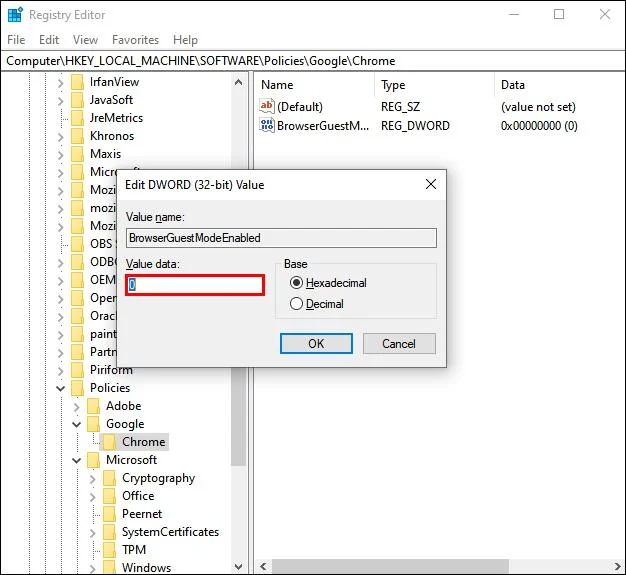Click the Registry Editor app icon

pos(15,15)
